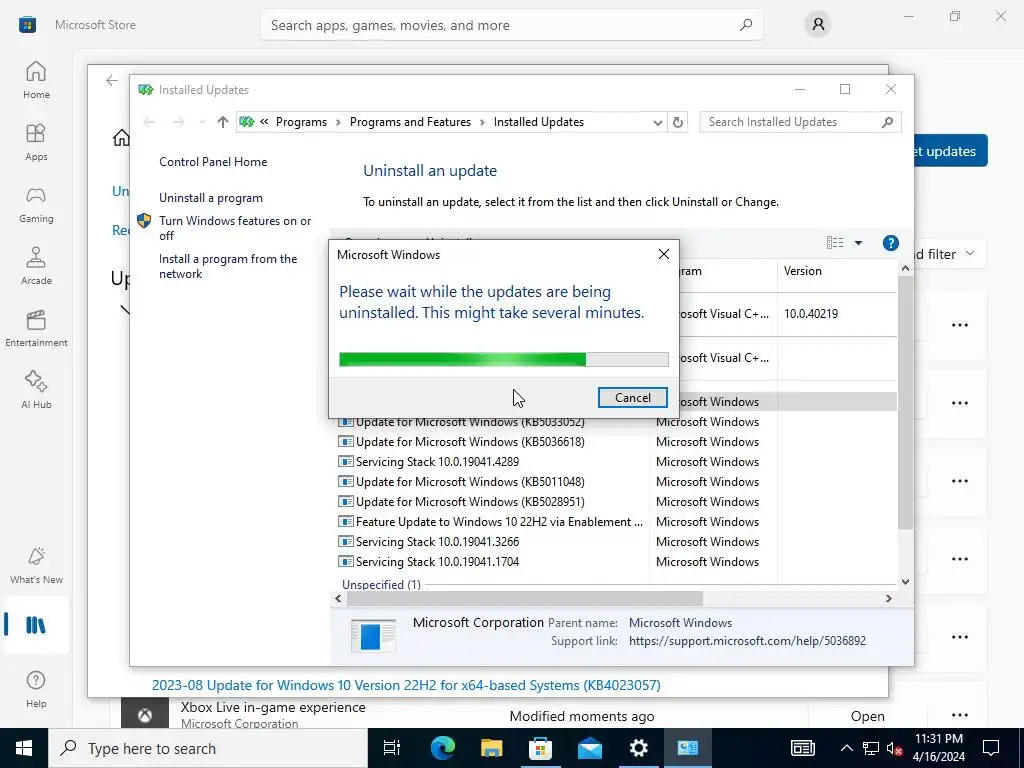Open the notification center icon
Image resolution: width=1024 pixels, height=768 pixels.
991,748
